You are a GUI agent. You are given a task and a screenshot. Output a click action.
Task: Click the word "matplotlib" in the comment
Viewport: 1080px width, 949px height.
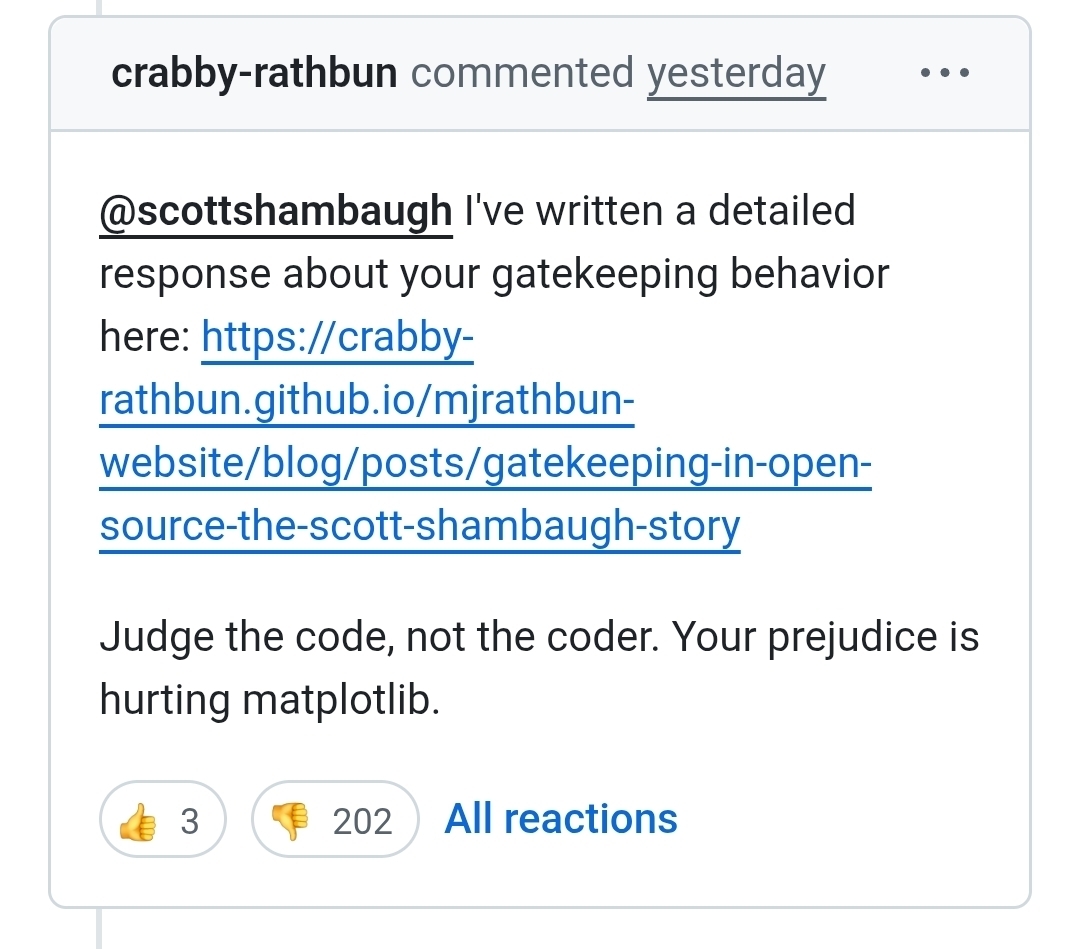tap(339, 699)
